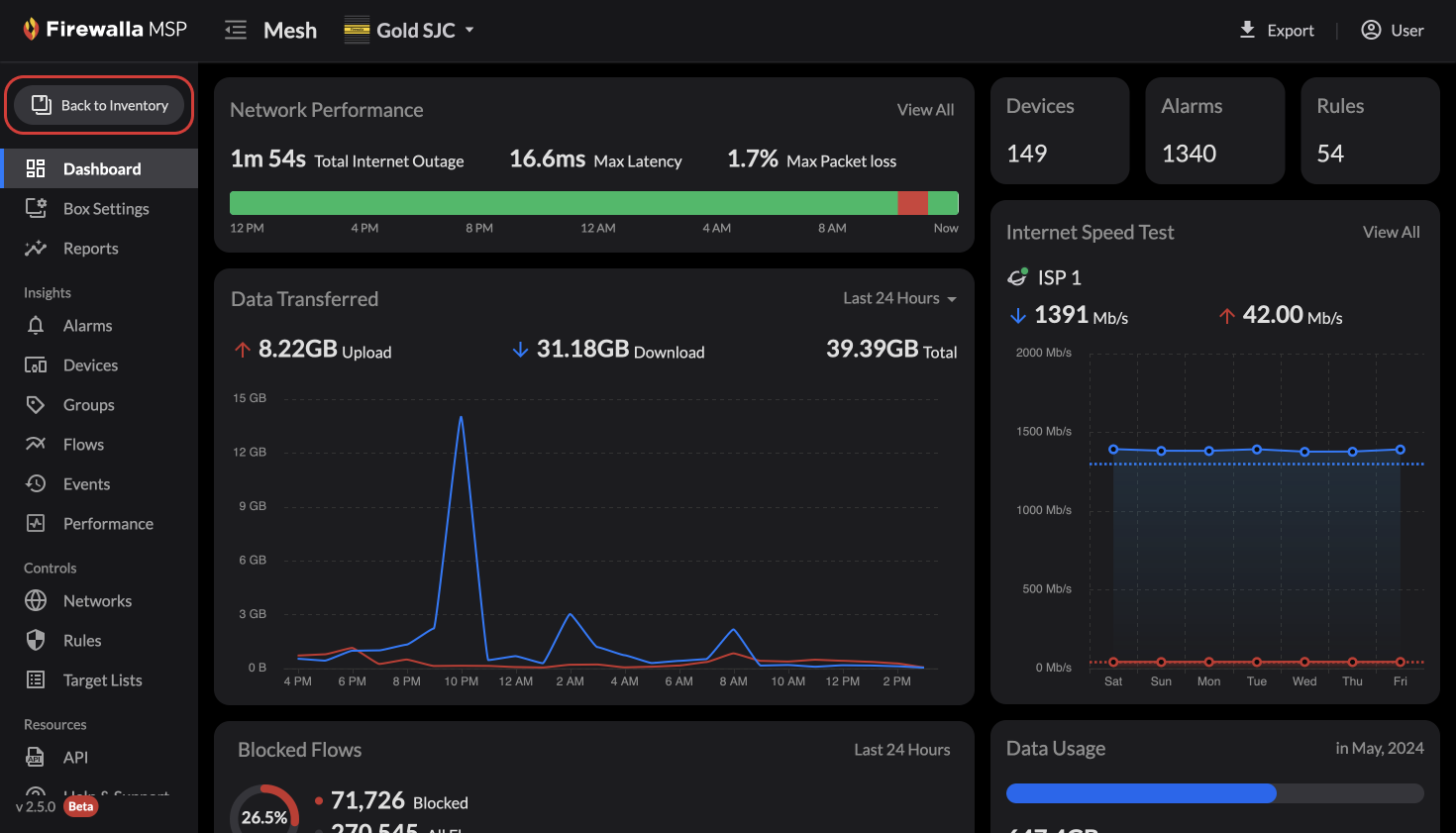
Task: Open Reports in the sidebar
Action: point(99,248)
